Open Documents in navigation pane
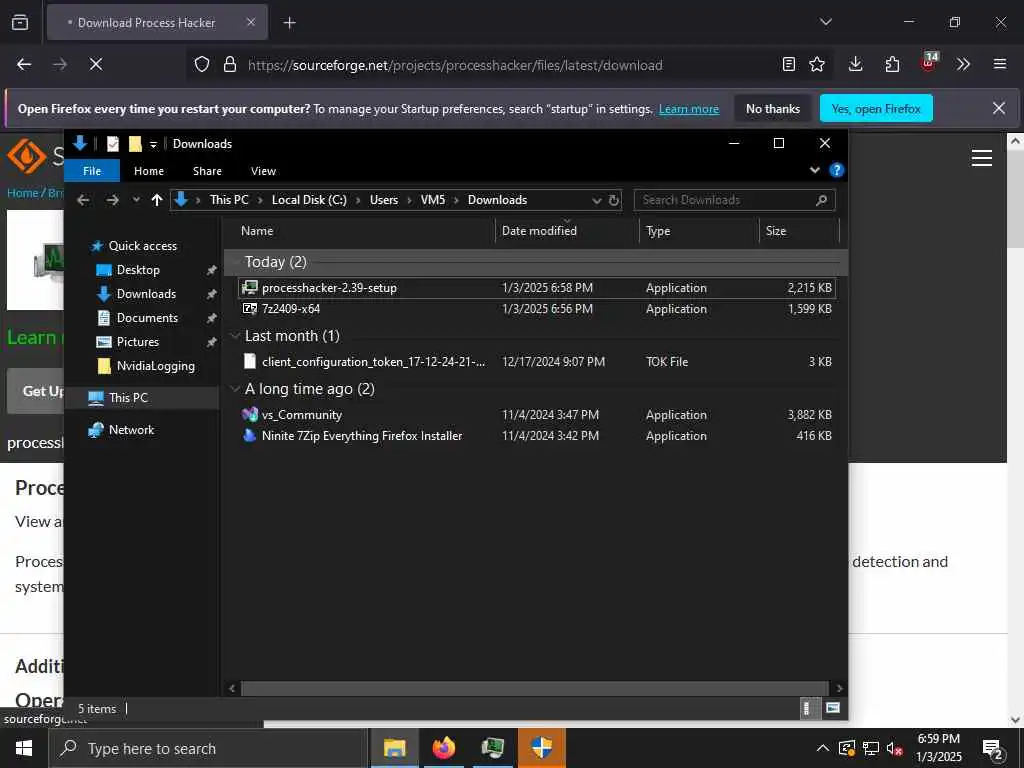The width and height of the screenshot is (1024, 768). click(x=147, y=317)
